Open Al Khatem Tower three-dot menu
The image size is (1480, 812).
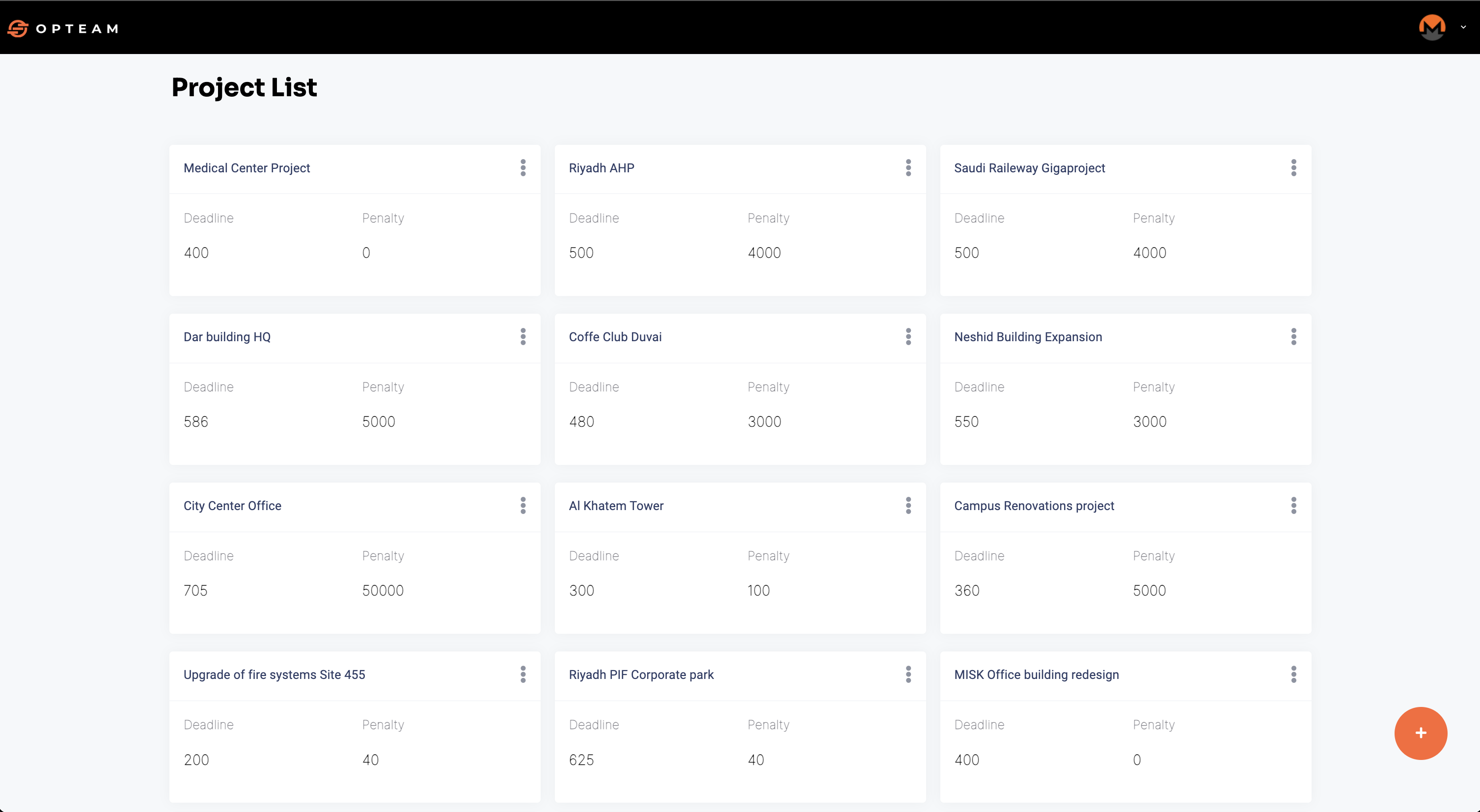(x=908, y=505)
